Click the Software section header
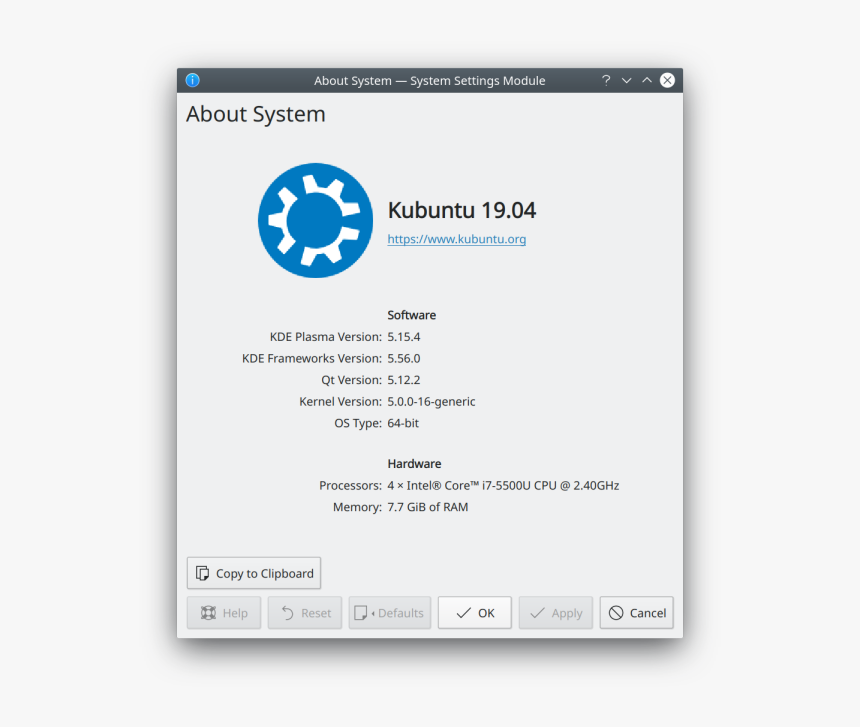The image size is (860, 727). [x=411, y=315]
